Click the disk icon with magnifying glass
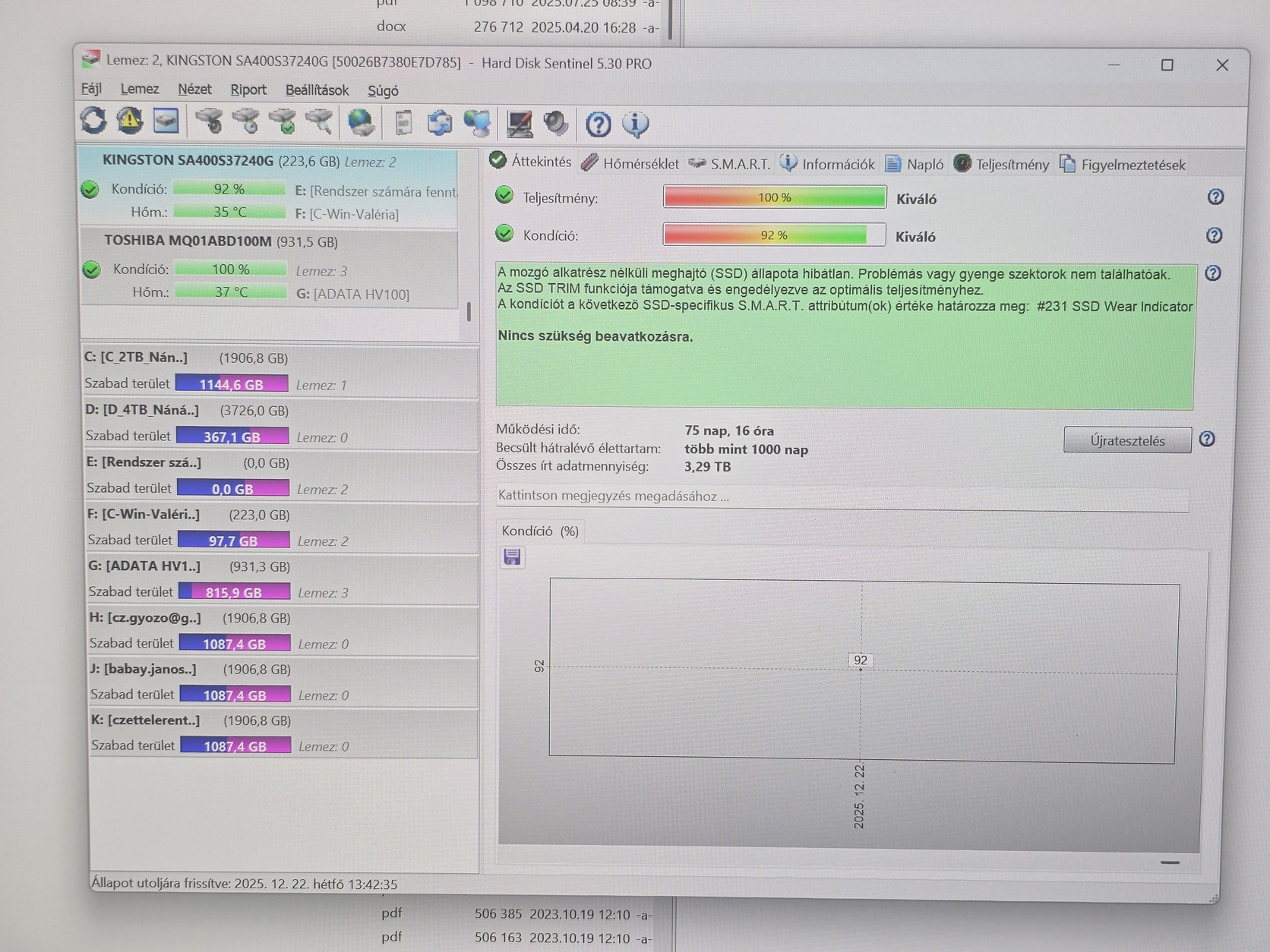The image size is (1270, 952). point(319,121)
